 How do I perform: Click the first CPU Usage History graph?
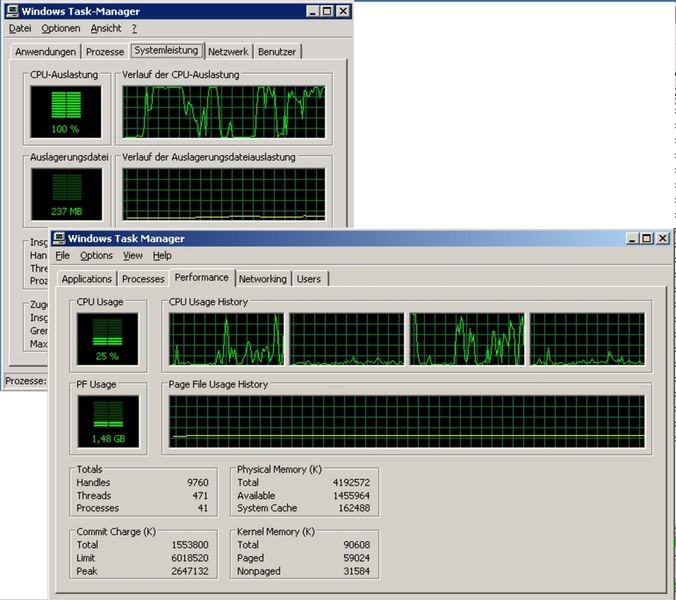click(x=226, y=339)
